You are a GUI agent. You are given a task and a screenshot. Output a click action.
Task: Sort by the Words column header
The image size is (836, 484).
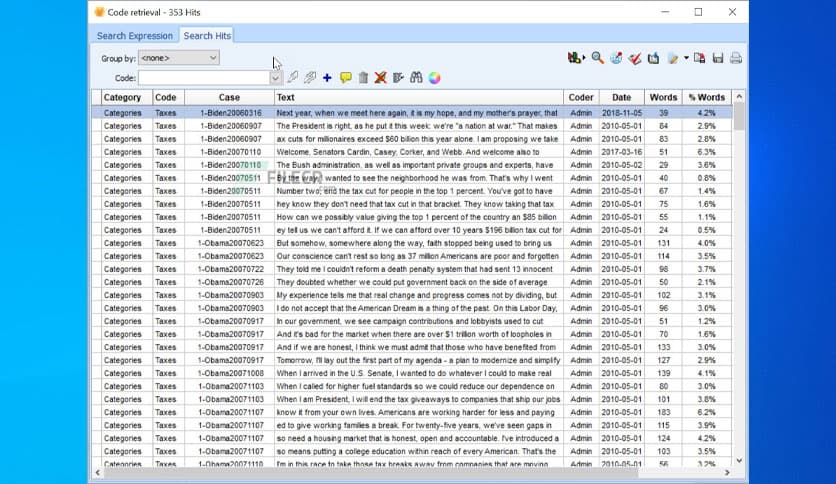(663, 98)
